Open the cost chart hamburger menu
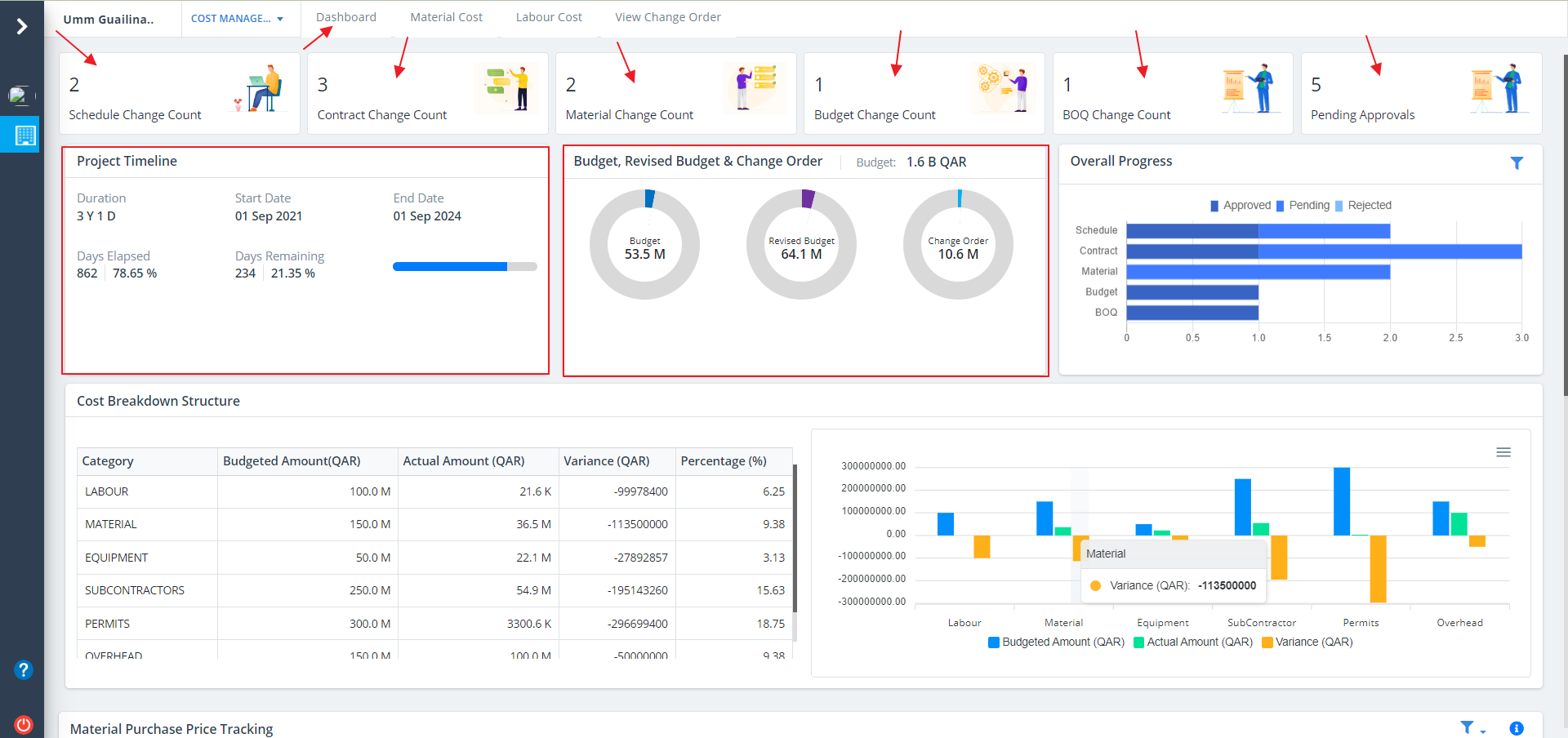This screenshot has width=1568, height=738. (1503, 452)
